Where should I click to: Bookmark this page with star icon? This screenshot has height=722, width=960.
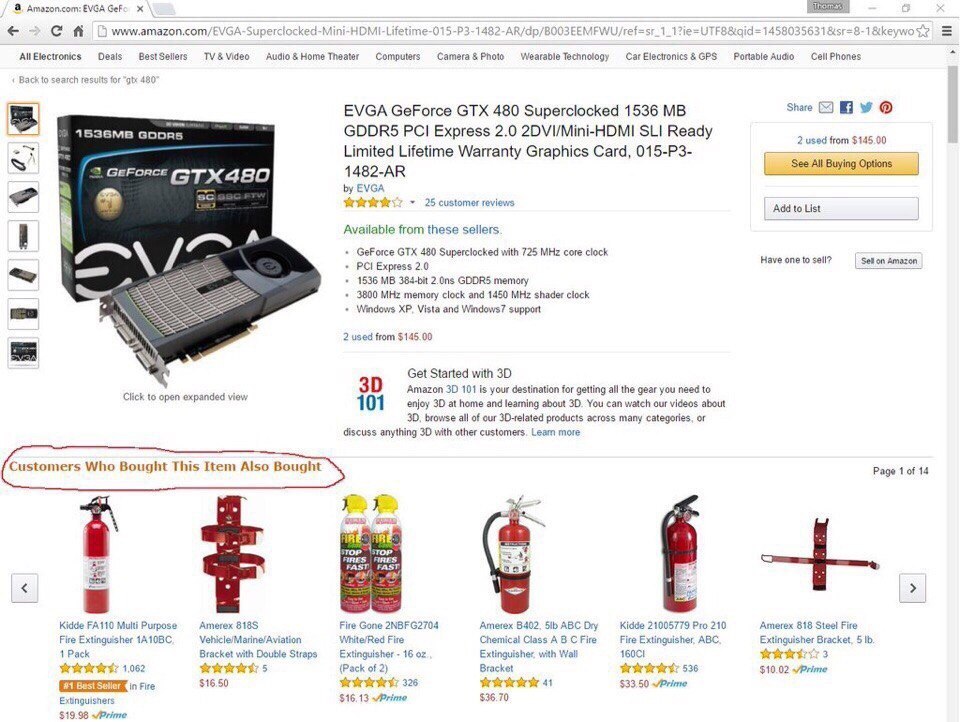point(923,31)
